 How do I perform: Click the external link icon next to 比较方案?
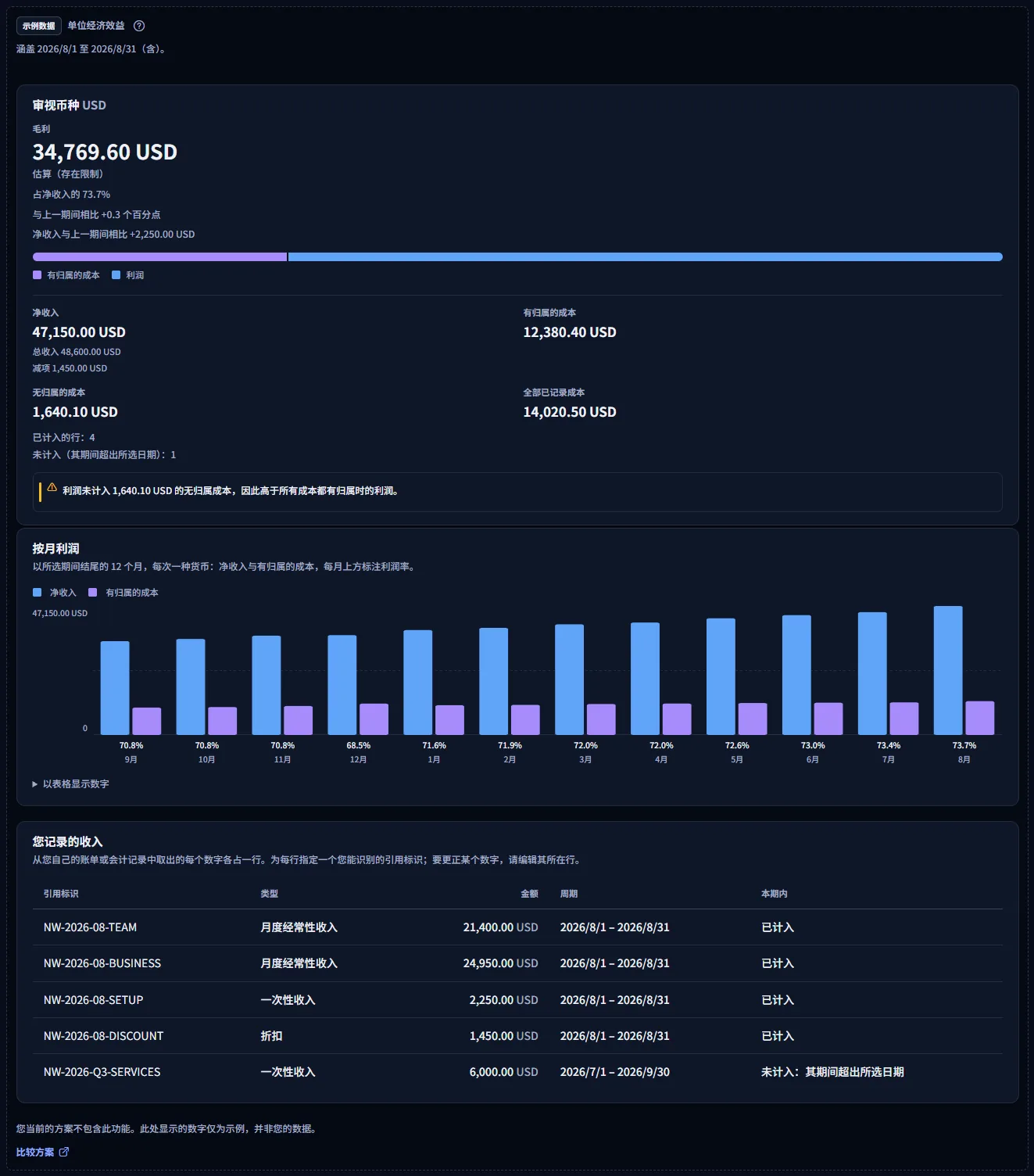point(64,1152)
